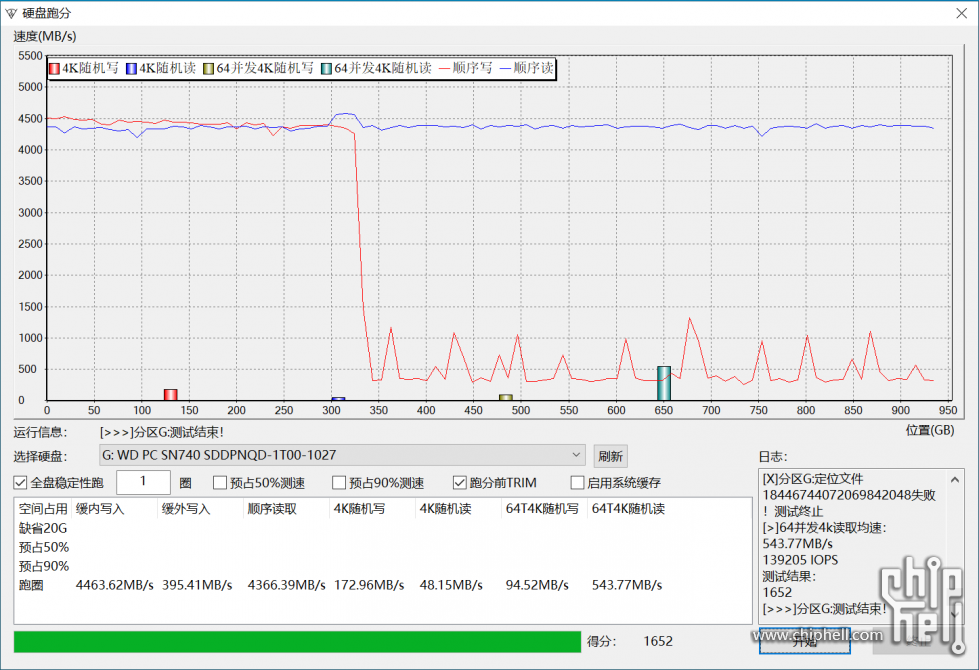Image resolution: width=979 pixels, height=670 pixels.
Task: Click the 139205 IOPS log line
Action: (800, 560)
